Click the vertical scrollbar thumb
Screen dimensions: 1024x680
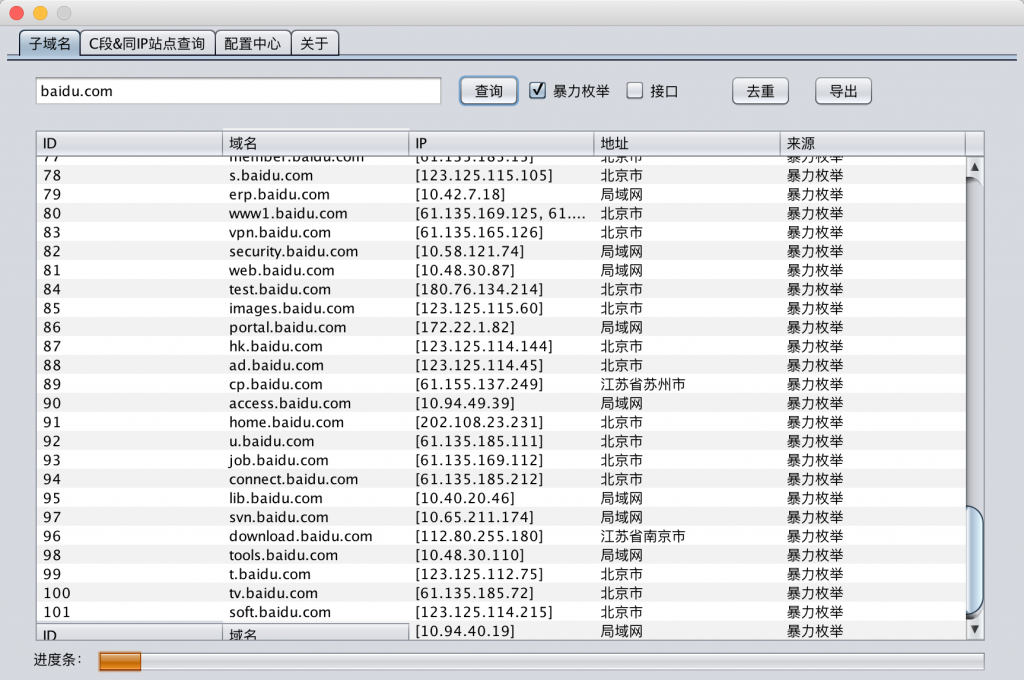(974, 560)
